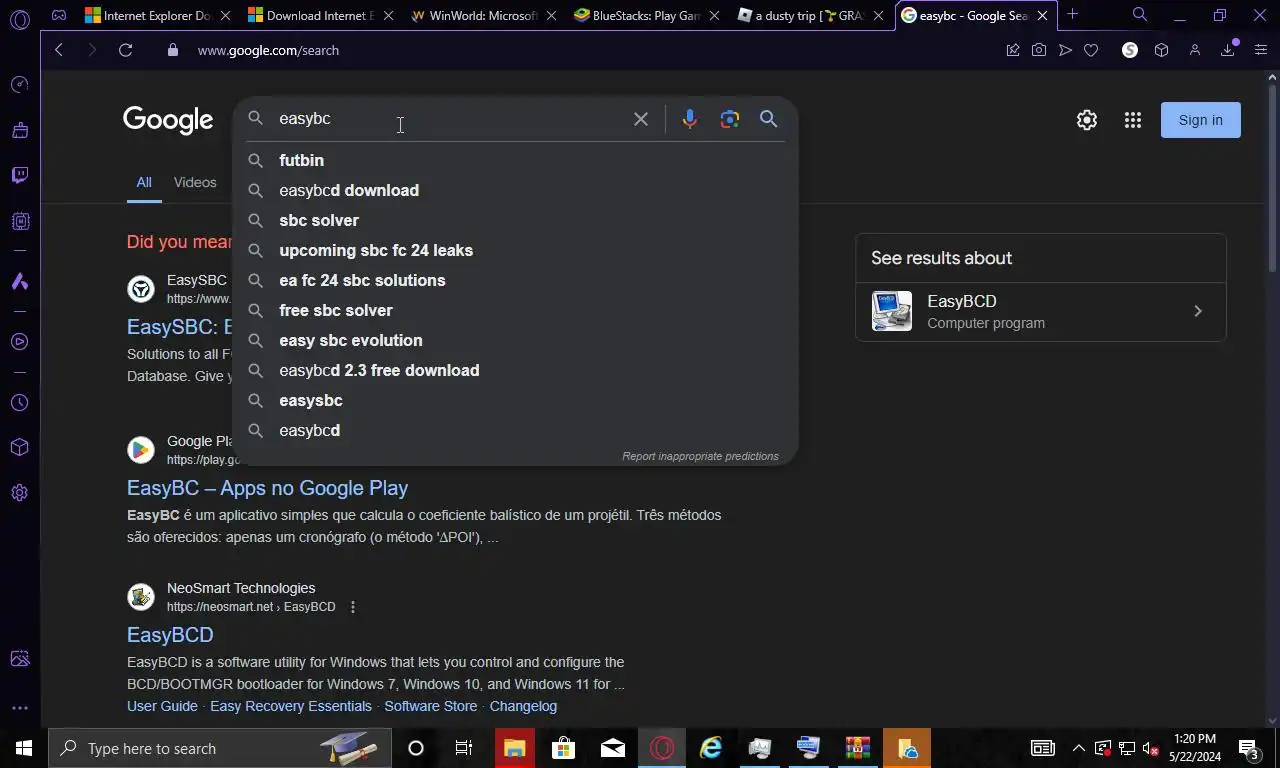Search by image with Google Lens

(730, 119)
